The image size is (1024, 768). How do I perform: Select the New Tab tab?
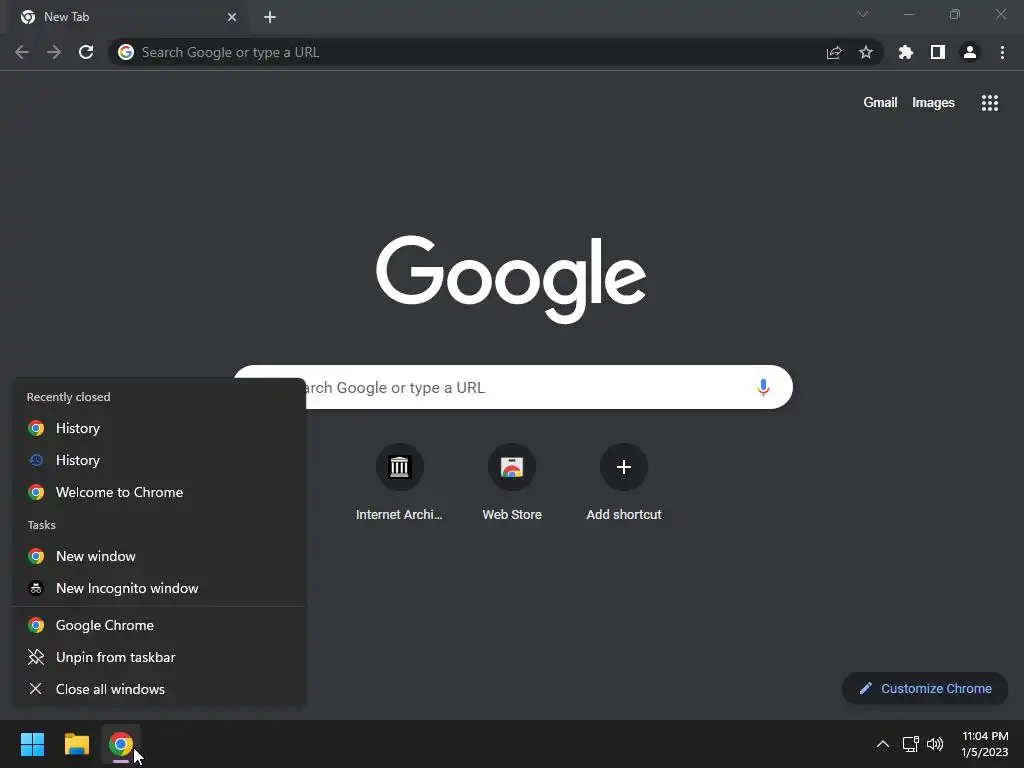(x=128, y=17)
